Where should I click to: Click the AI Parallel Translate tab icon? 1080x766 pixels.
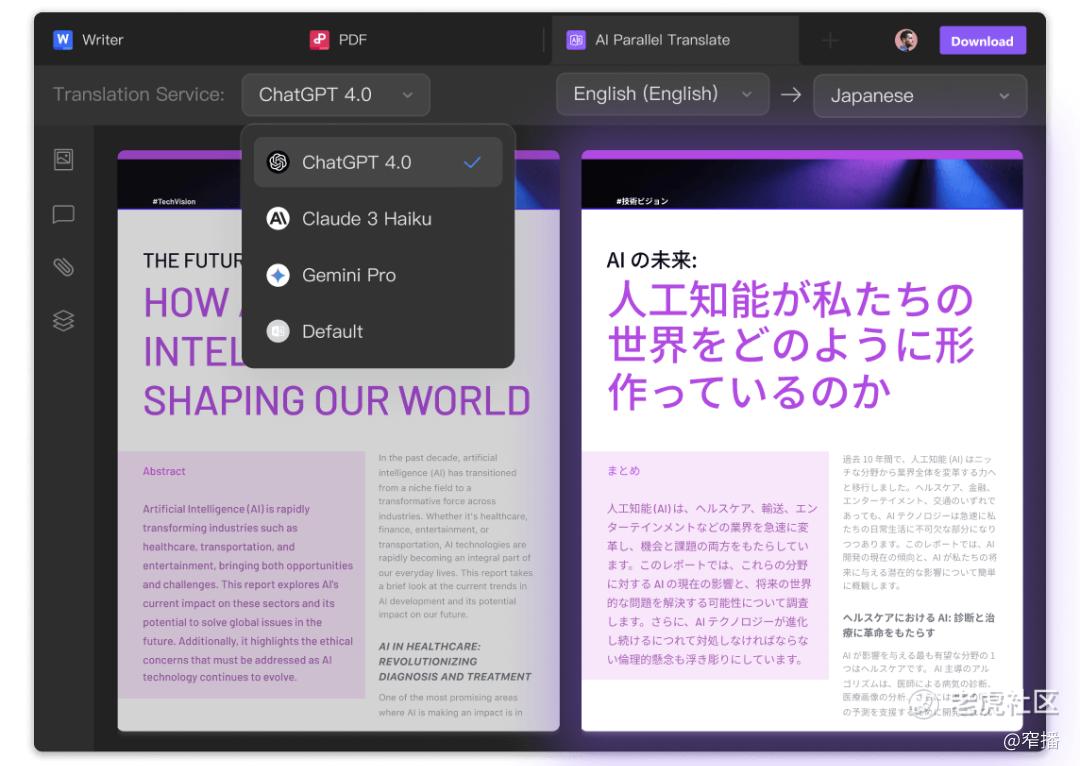coord(576,40)
